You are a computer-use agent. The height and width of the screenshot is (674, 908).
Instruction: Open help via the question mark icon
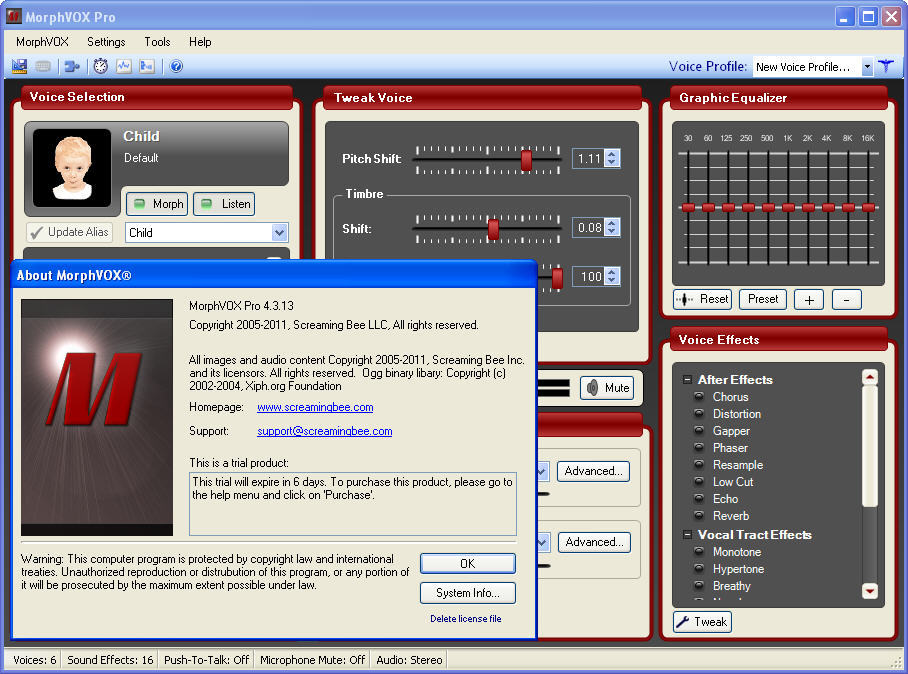(x=178, y=66)
